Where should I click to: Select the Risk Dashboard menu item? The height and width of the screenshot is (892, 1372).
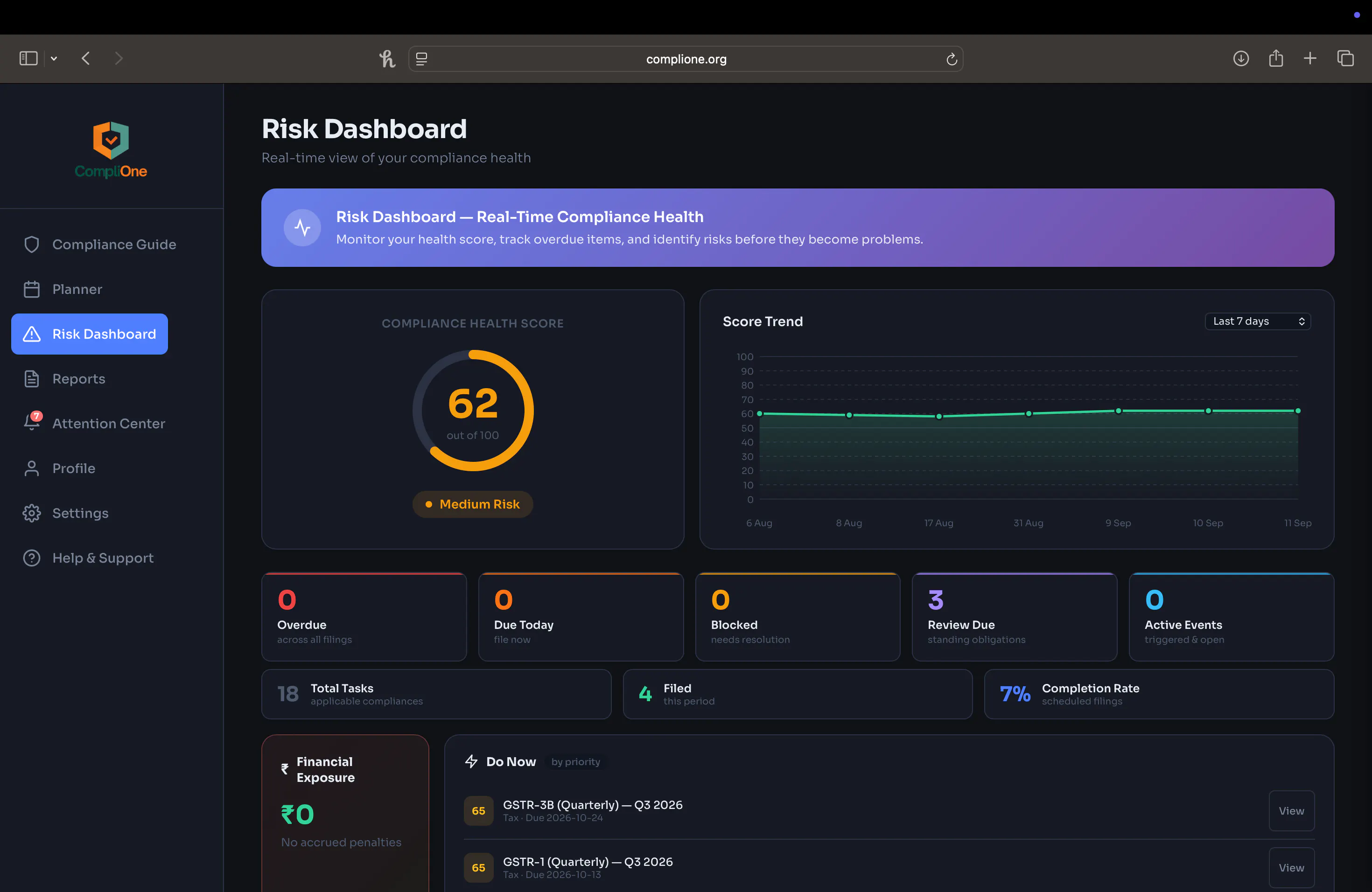click(x=89, y=334)
